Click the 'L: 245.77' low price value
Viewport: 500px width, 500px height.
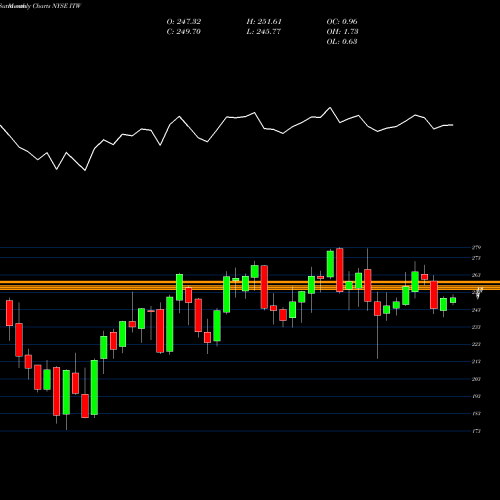pyautogui.click(x=264, y=32)
